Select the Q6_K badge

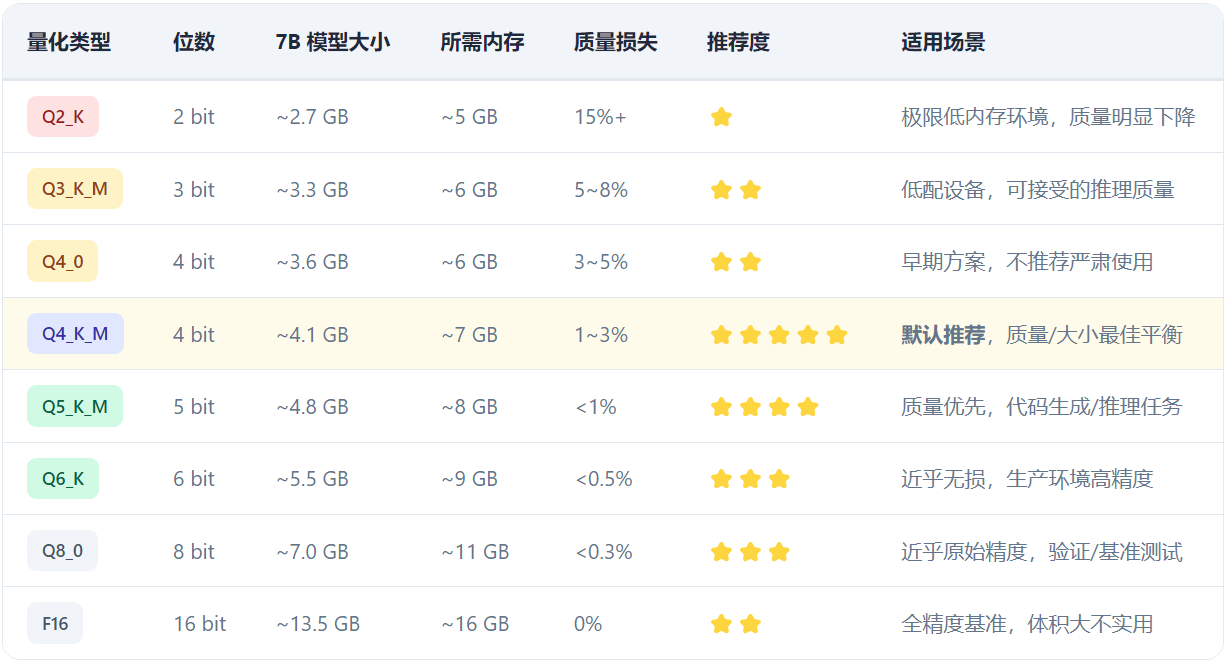63,479
